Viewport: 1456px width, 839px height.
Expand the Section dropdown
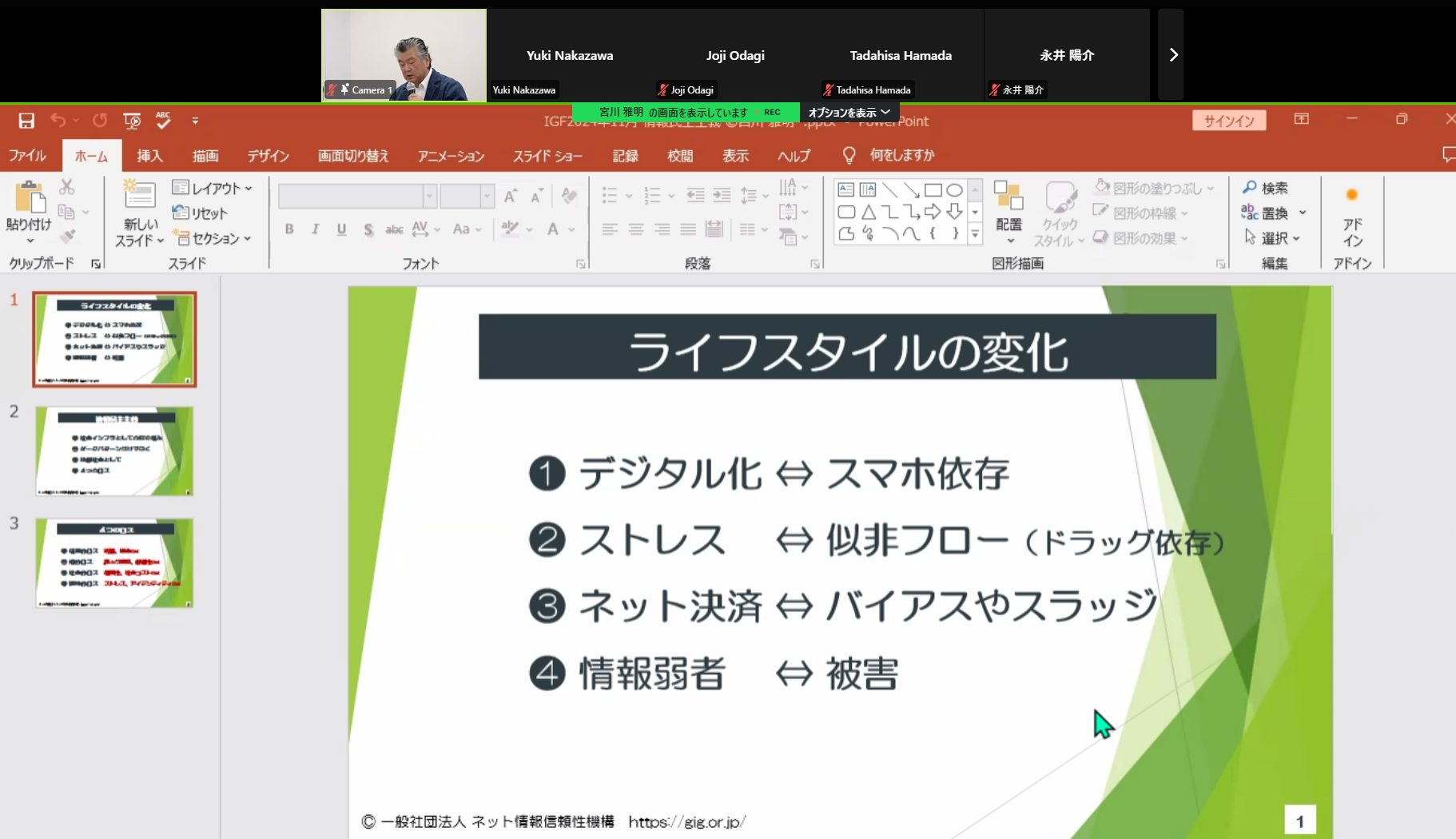[x=213, y=238]
